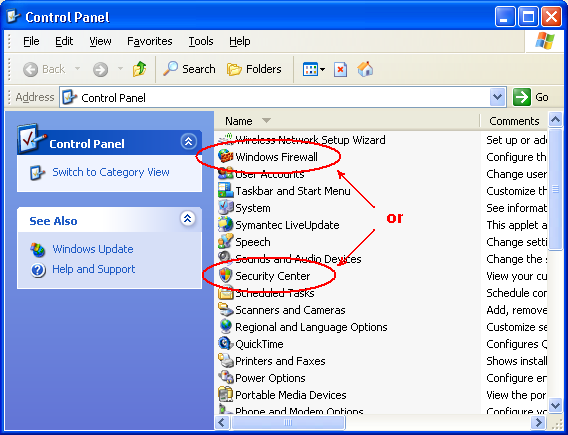Open the Security Center shield icon

(x=225, y=276)
